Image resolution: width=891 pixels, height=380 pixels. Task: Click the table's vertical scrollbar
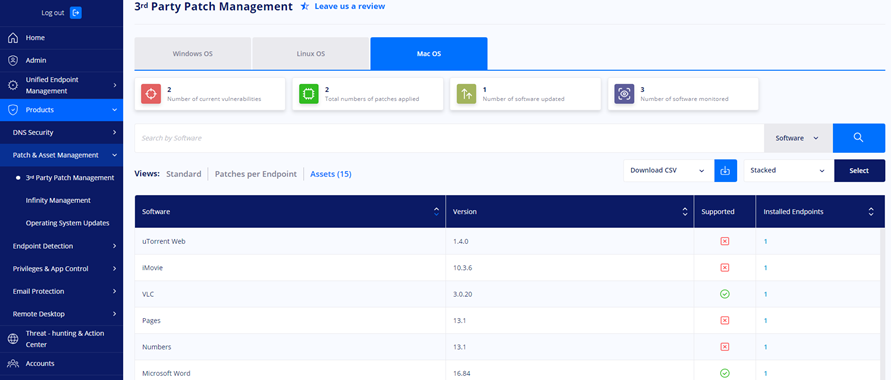click(882, 304)
